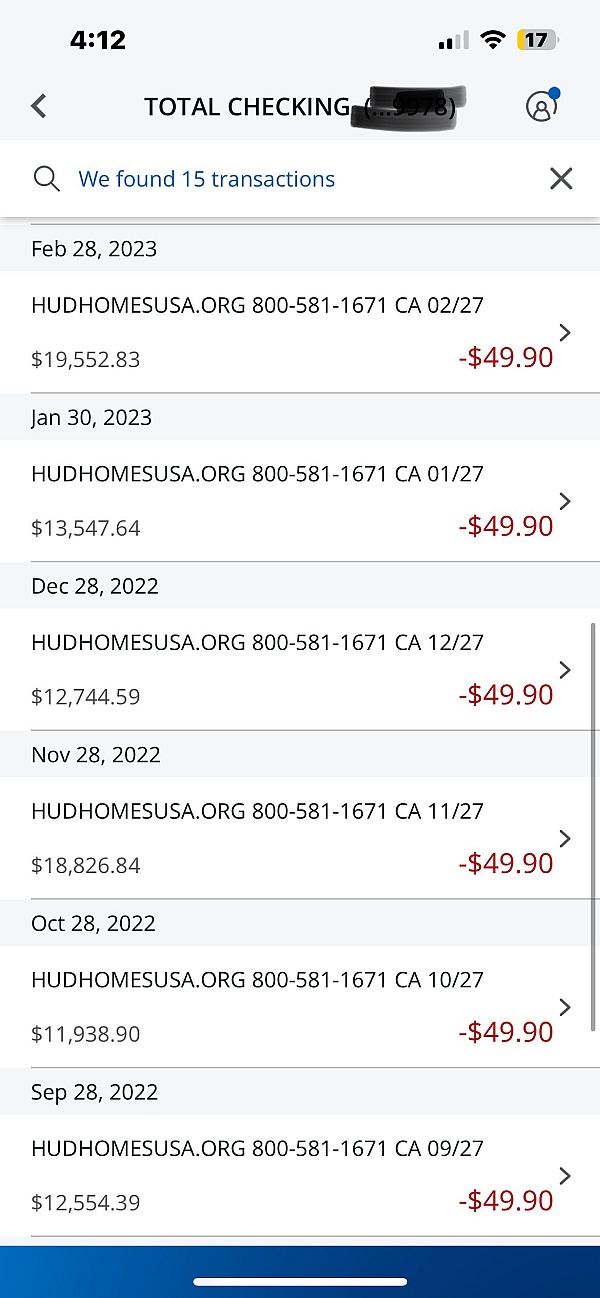Viewport: 600px width, 1298px height.
Task: Open Sep 28, 2022 transaction chevron
Action: pos(565,1176)
